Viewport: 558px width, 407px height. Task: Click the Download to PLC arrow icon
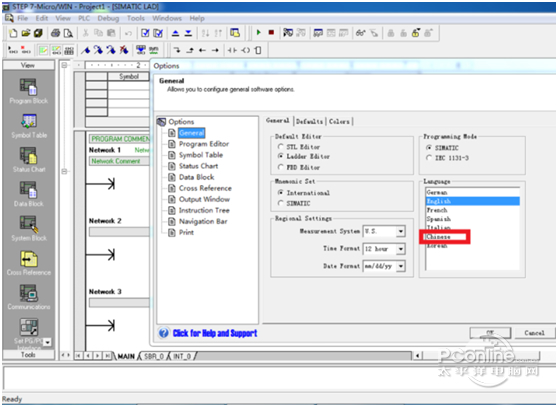click(x=188, y=33)
